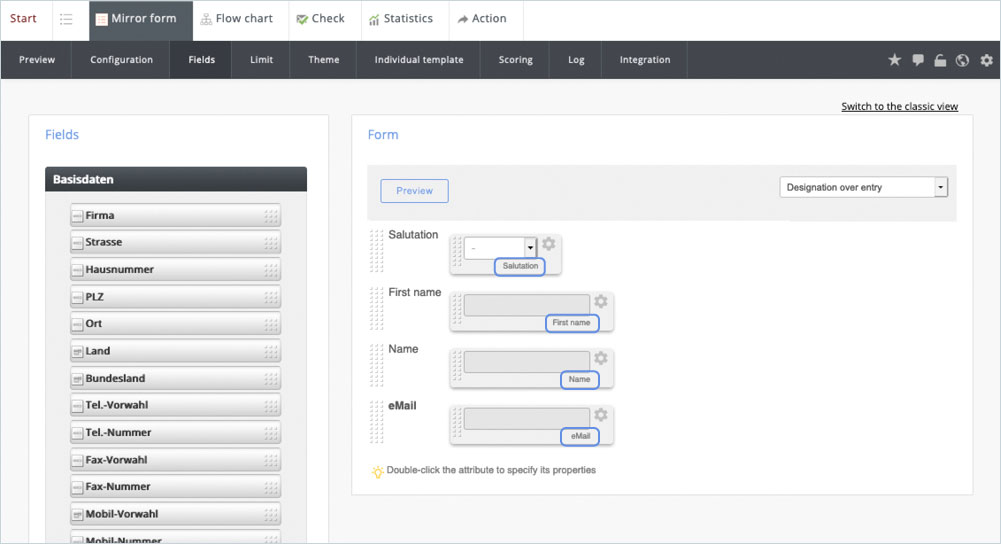Click gear icon beside eMail field
Image resolution: width=1001 pixels, height=544 pixels.
point(600,415)
